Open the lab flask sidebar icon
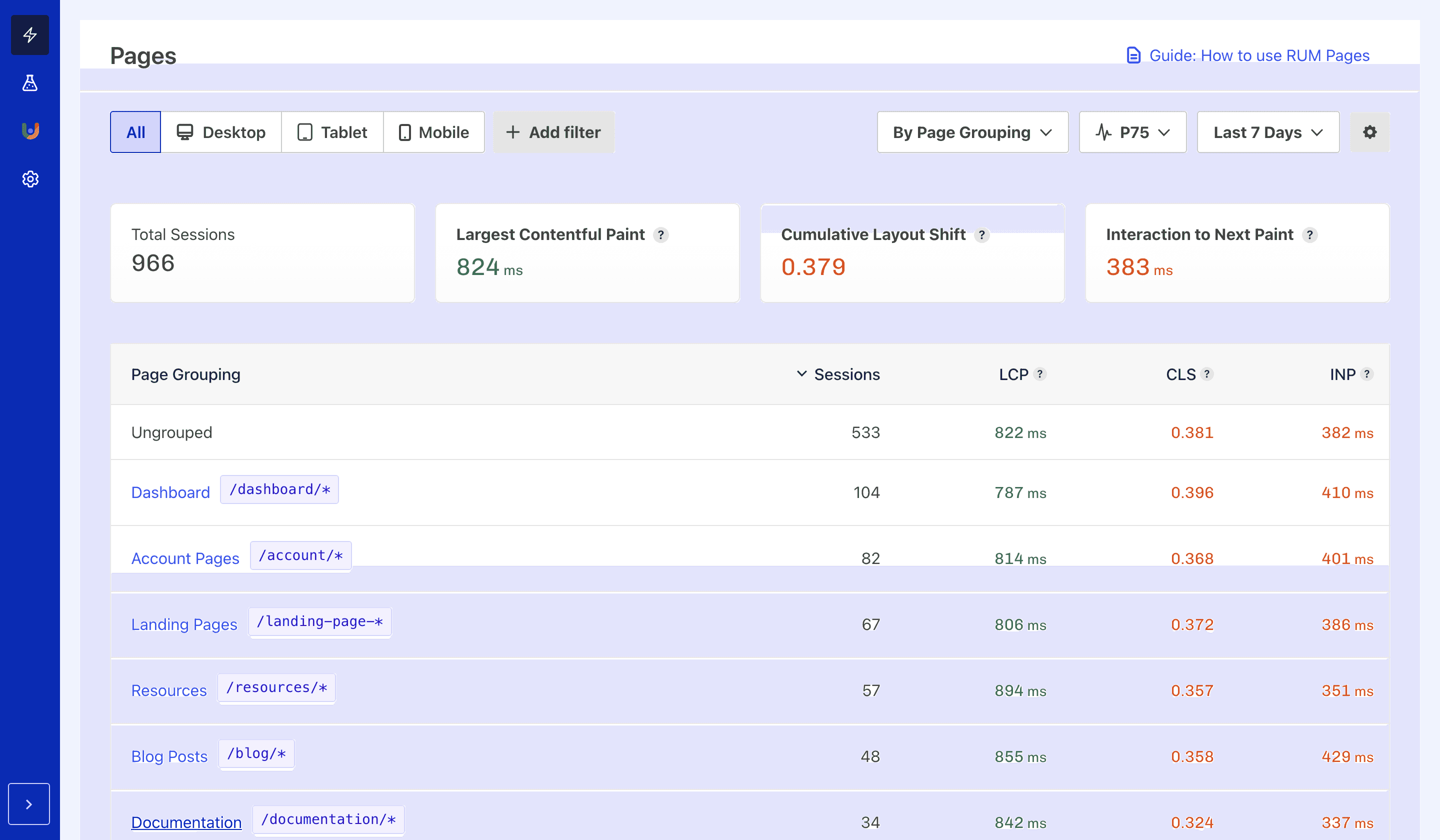This screenshot has width=1440, height=840. (29, 83)
